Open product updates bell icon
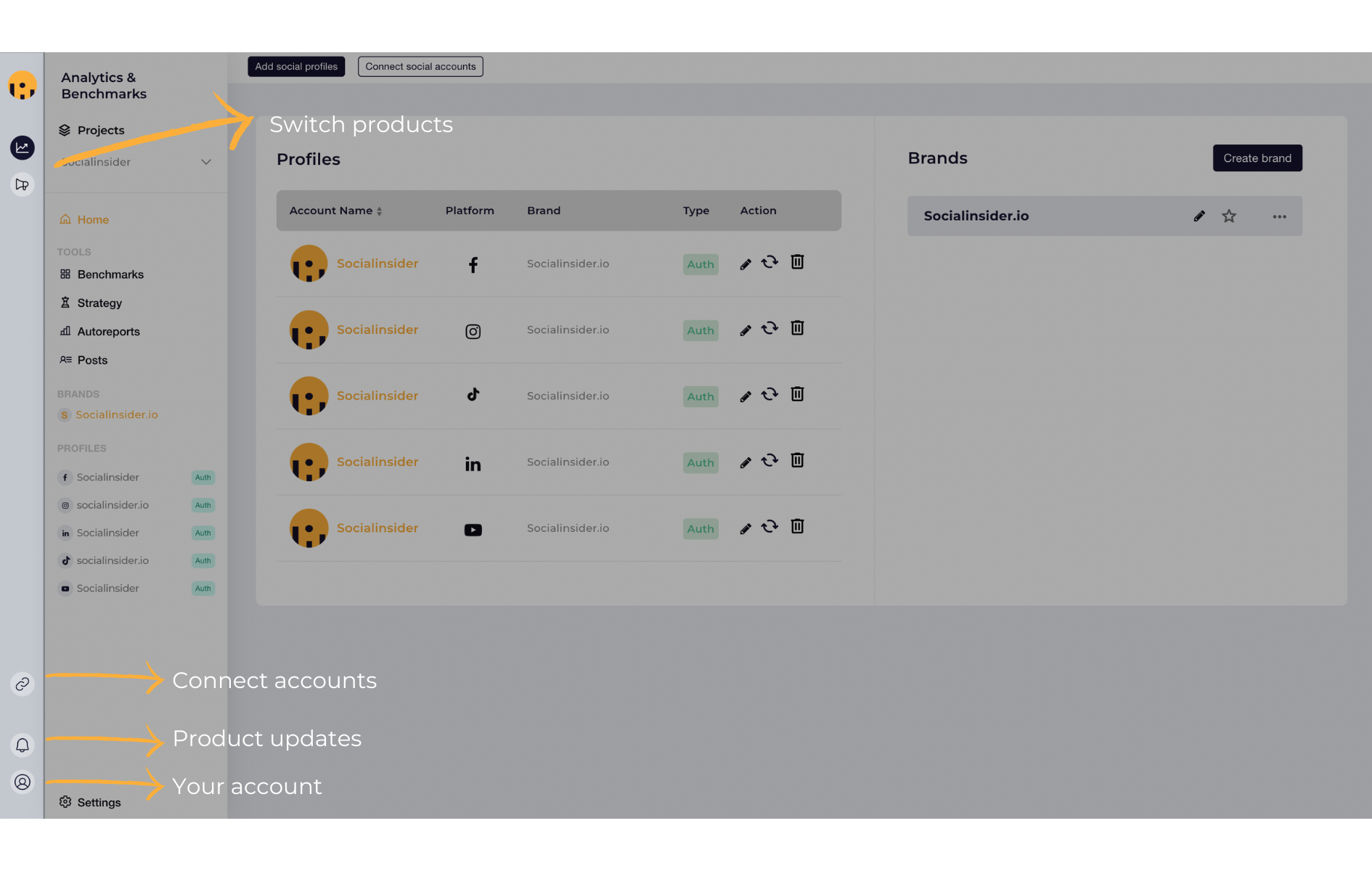The height and width of the screenshot is (871, 1372). (x=23, y=745)
